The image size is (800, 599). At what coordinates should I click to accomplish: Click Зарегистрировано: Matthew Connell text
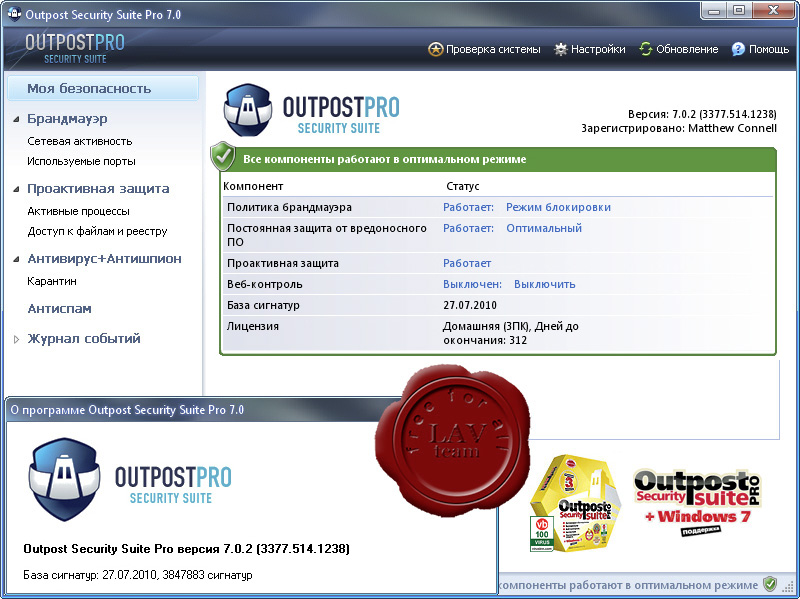click(679, 128)
